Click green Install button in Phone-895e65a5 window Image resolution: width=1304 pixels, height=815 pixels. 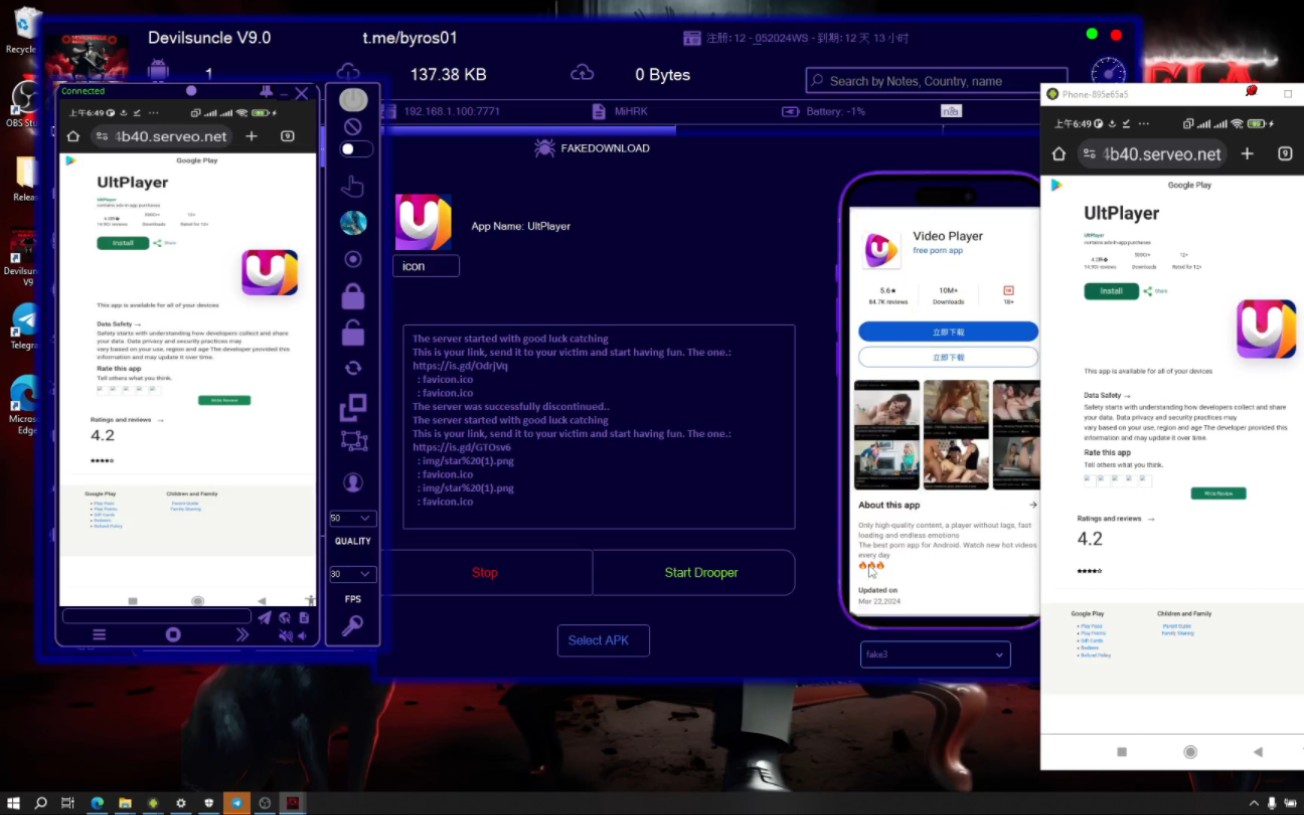pos(1111,291)
